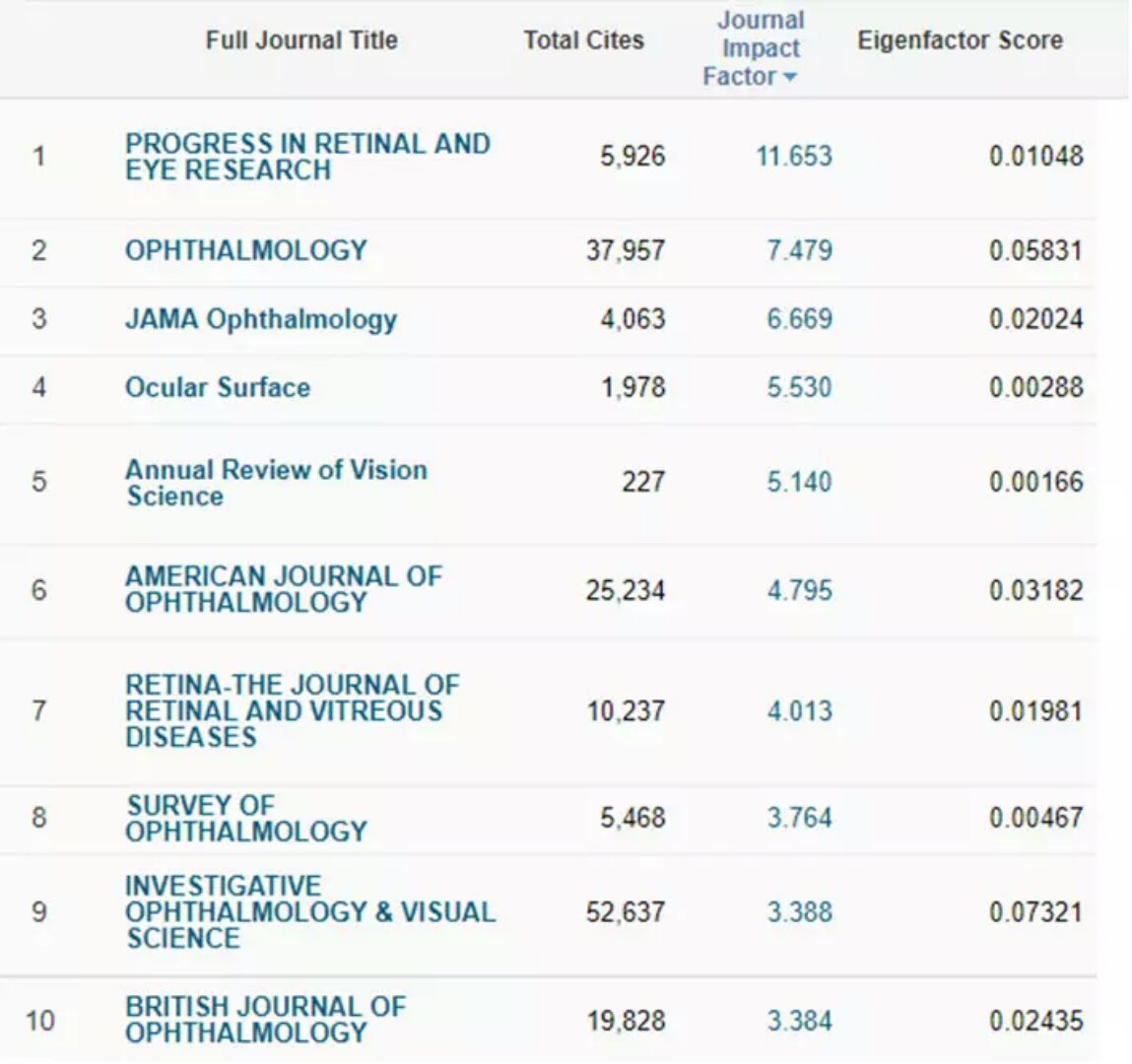The height and width of the screenshot is (1064, 1132).
Task: Click rank number 1 beside Progress in Retinal
Action: (39, 156)
